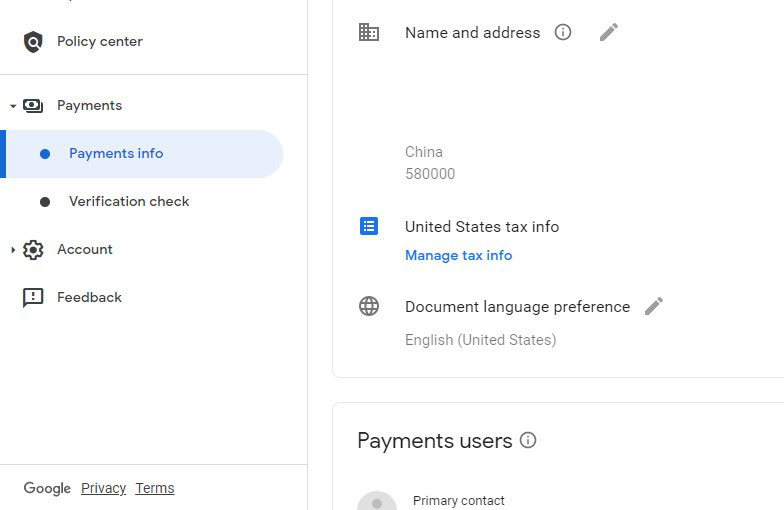
Task: Click the building address icon
Action: click(x=369, y=33)
